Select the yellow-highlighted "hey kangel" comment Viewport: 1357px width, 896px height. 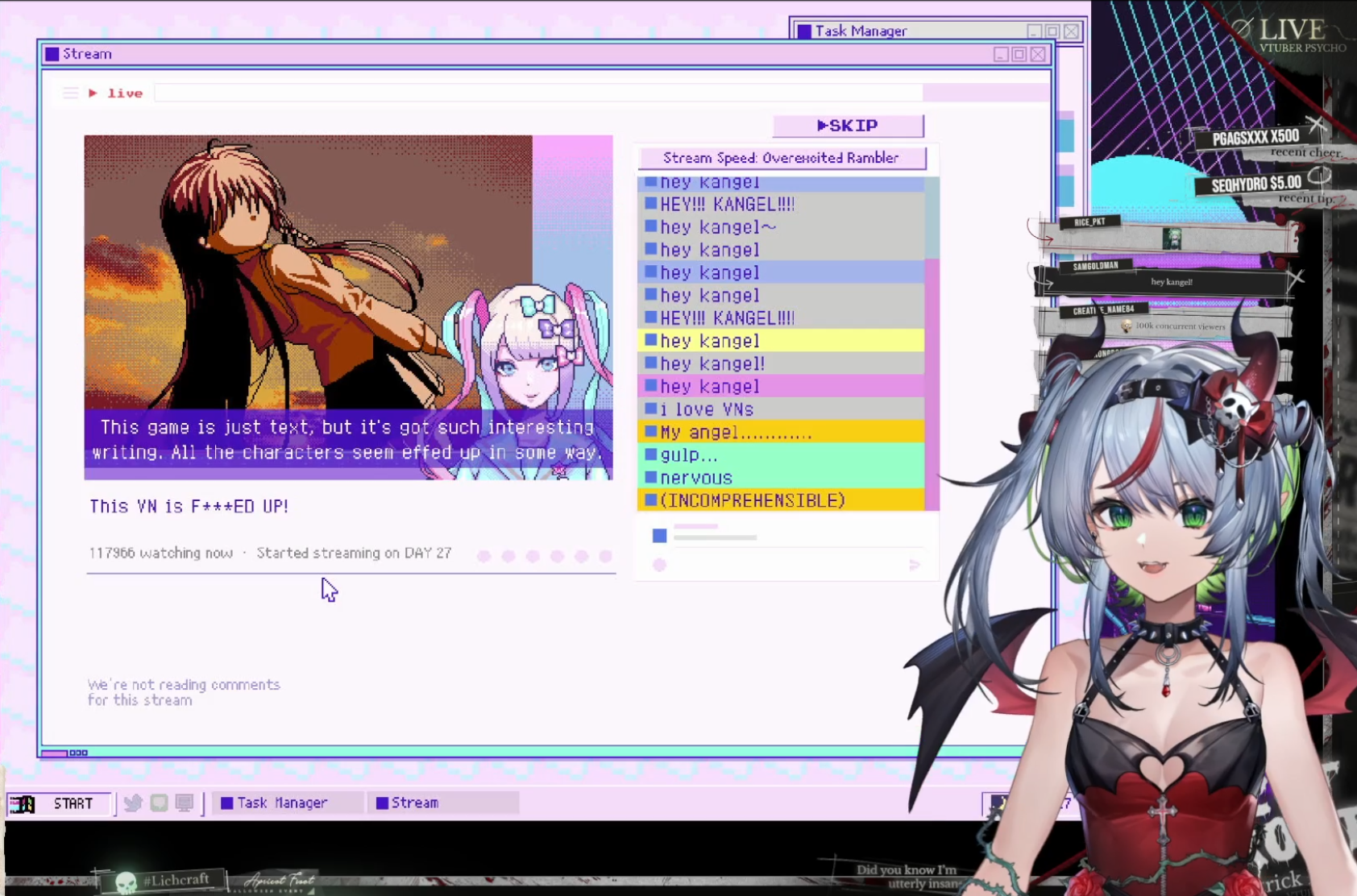pyautogui.click(x=781, y=341)
